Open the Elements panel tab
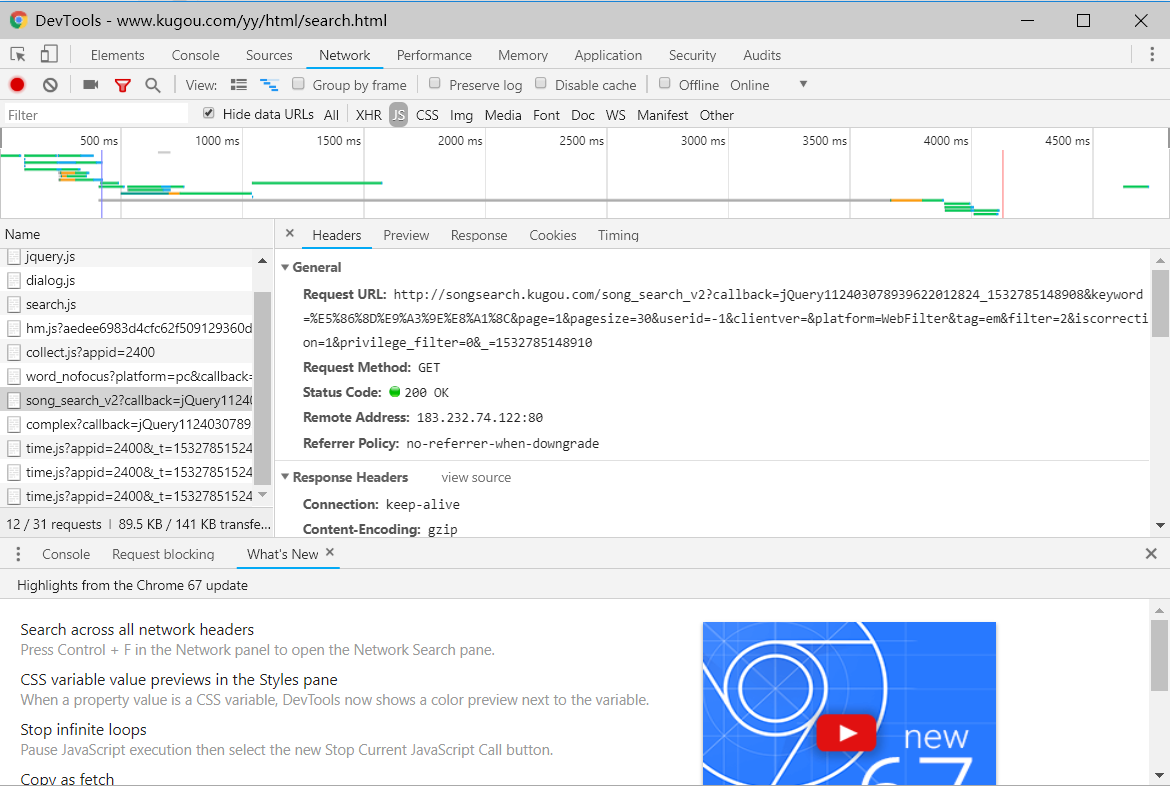This screenshot has width=1170, height=786. click(117, 55)
